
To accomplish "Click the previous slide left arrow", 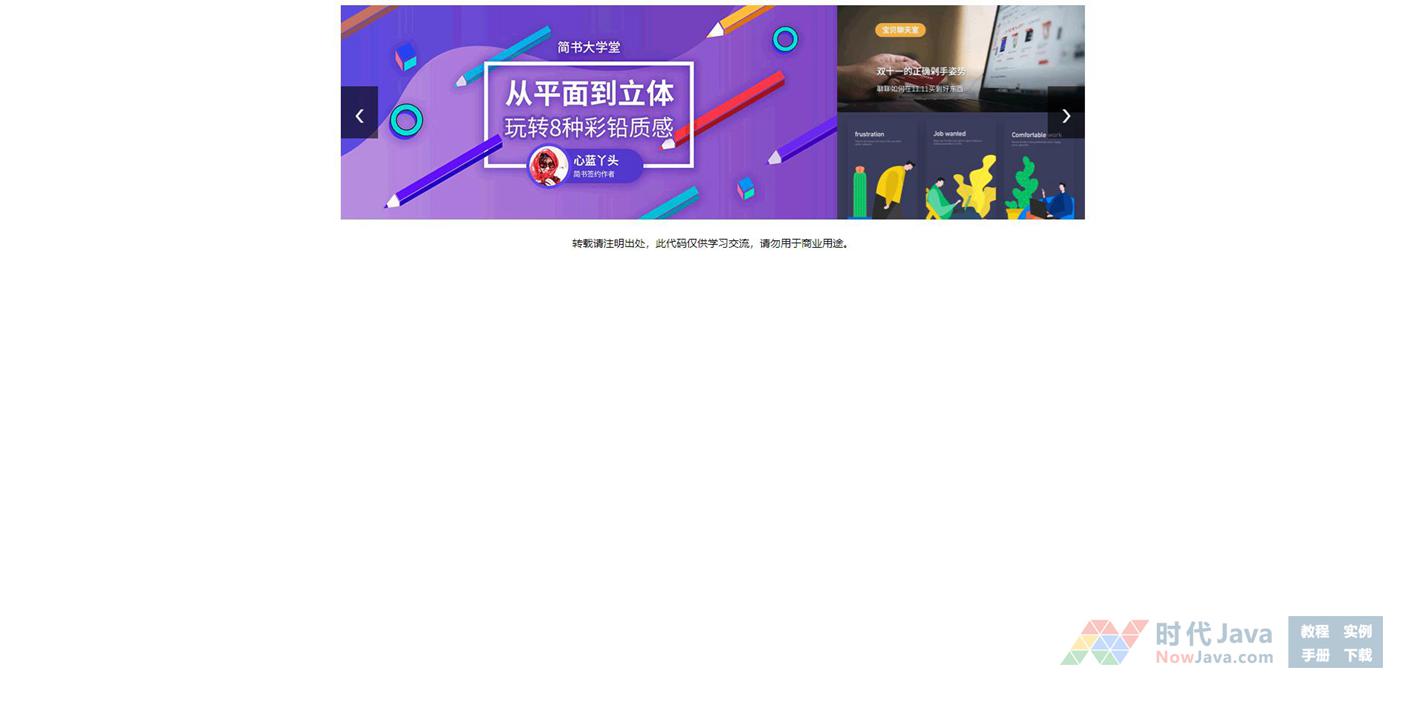I will [x=359, y=113].
